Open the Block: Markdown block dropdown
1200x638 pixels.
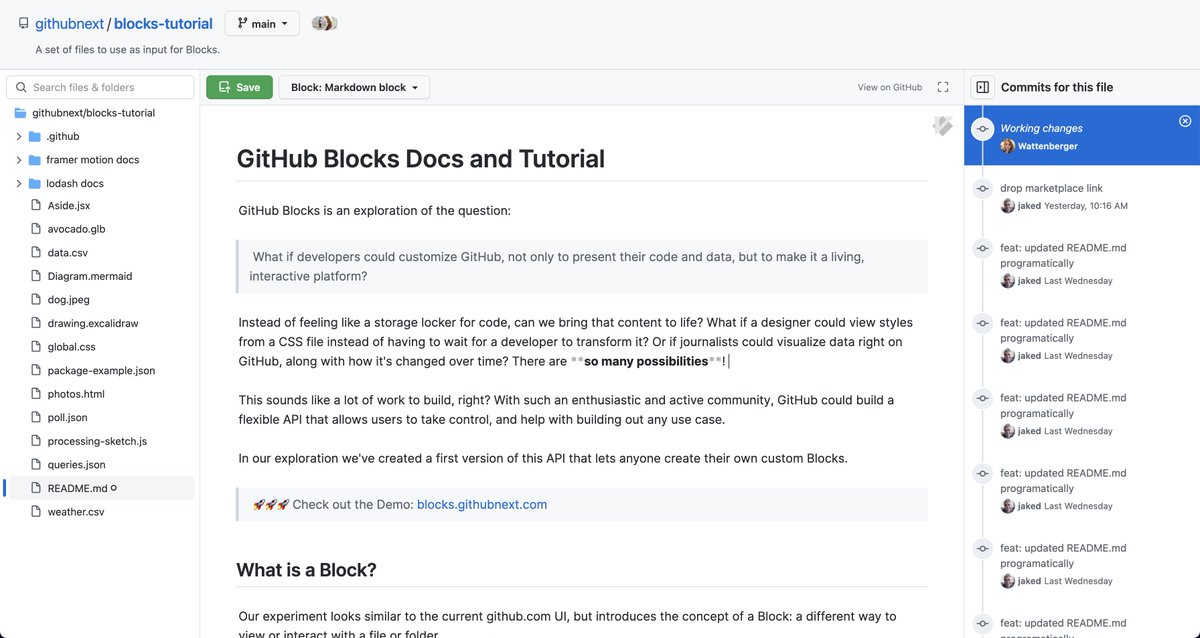[354, 87]
